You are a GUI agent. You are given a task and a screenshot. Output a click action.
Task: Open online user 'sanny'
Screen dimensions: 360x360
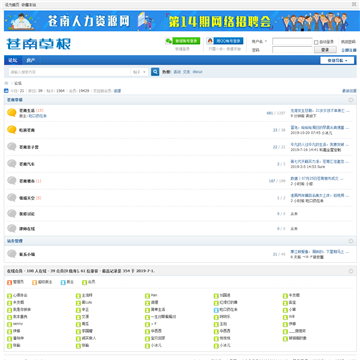coord(18,324)
